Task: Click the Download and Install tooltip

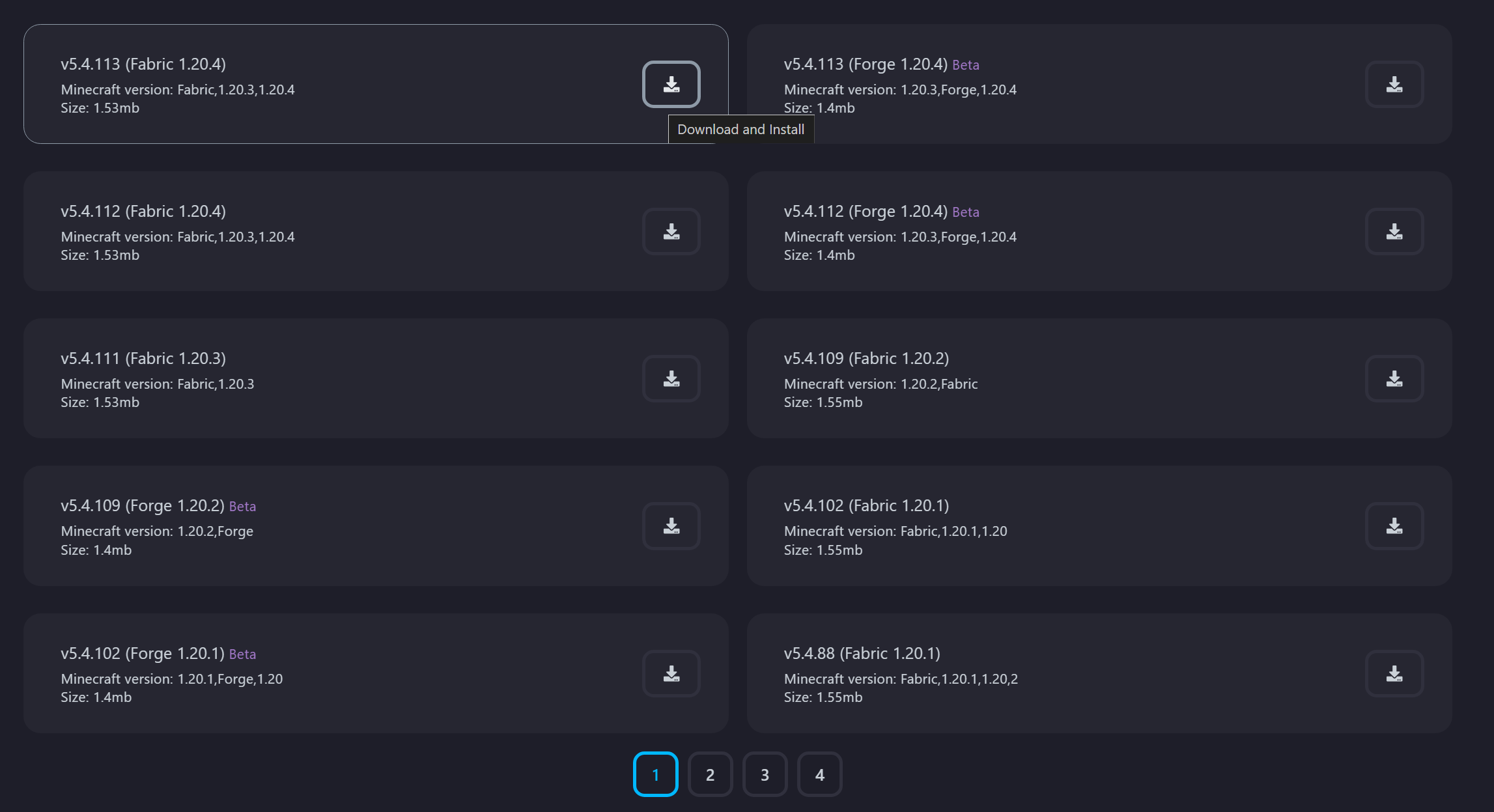Action: (740, 130)
